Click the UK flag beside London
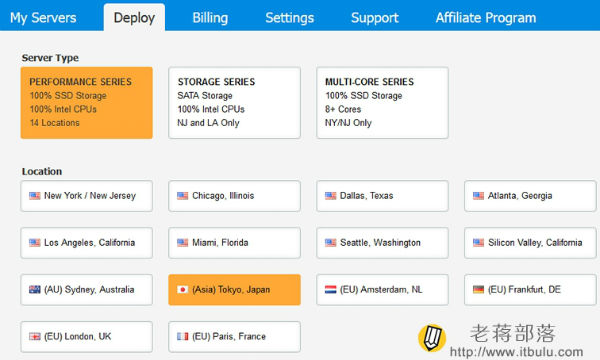This screenshot has width=600, height=360. coord(34,337)
